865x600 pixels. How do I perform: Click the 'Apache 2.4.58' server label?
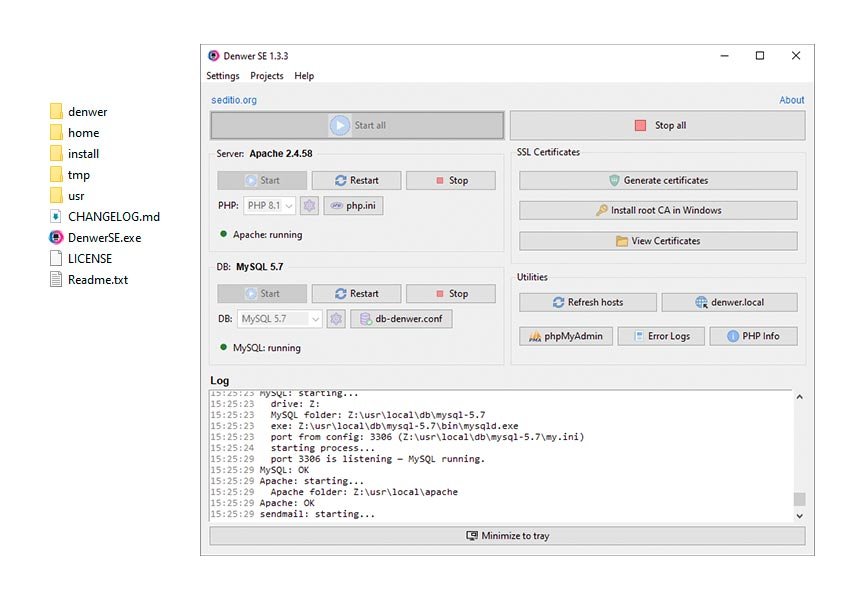[x=281, y=153]
